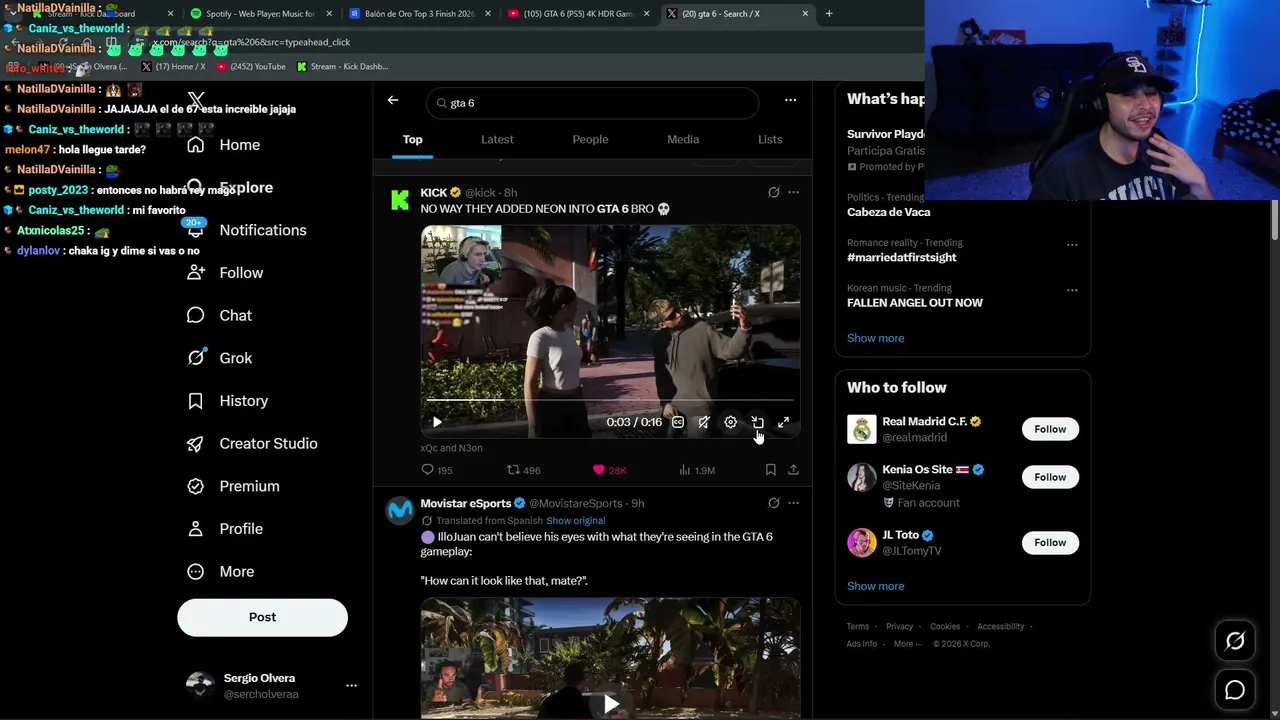Viewport: 1280px width, 720px height.
Task: Follow Real Madrid C.F.
Action: (x=1050, y=429)
